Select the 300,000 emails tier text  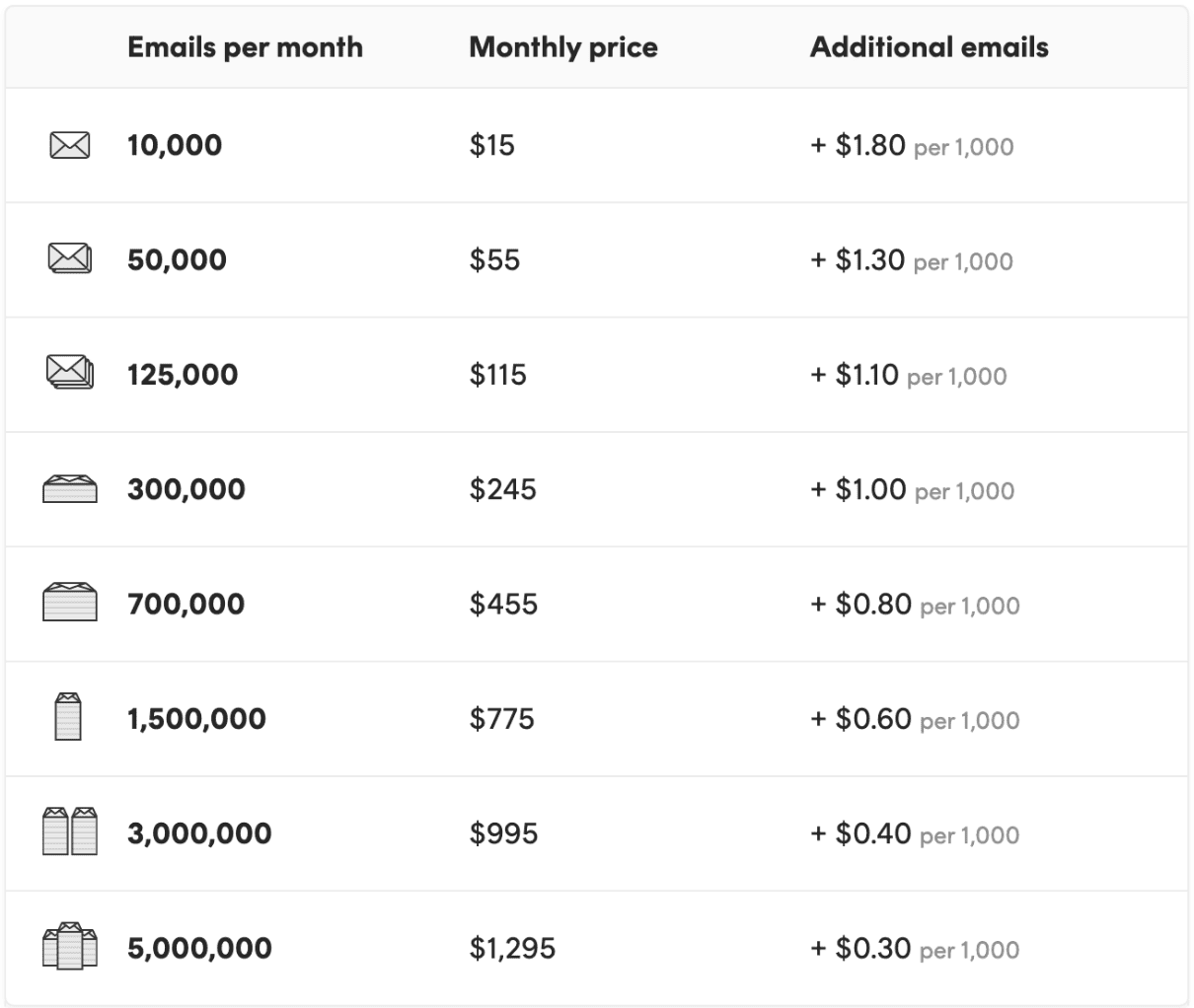click(187, 489)
